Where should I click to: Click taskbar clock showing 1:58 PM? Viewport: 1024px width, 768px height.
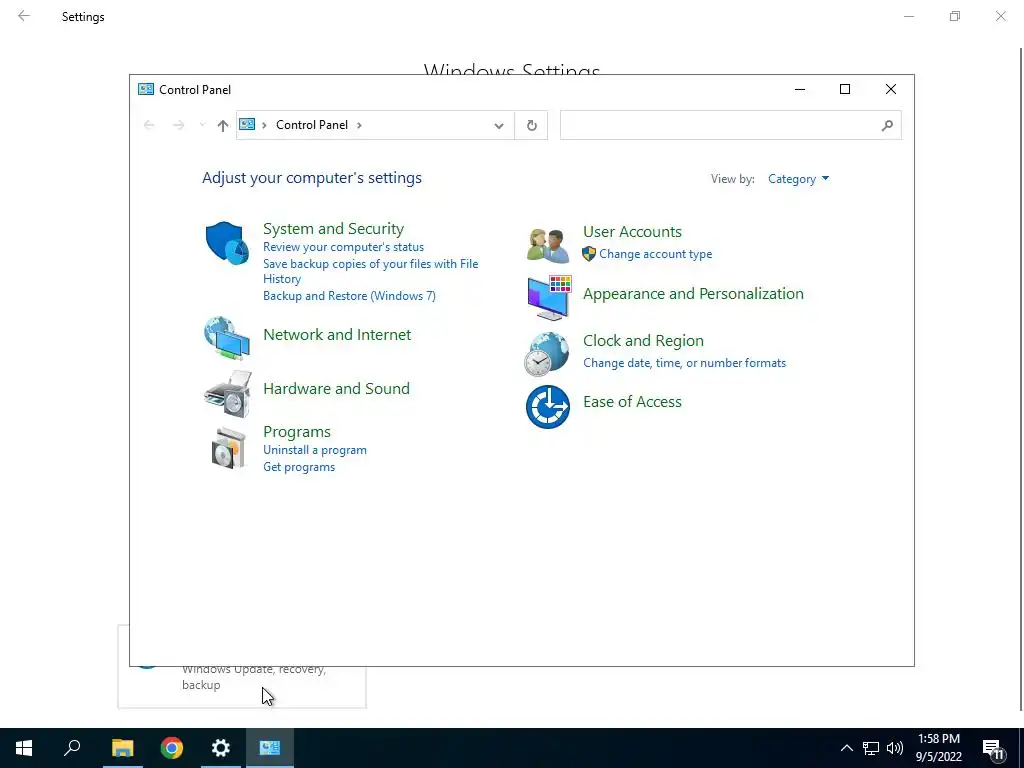pyautogui.click(x=938, y=748)
